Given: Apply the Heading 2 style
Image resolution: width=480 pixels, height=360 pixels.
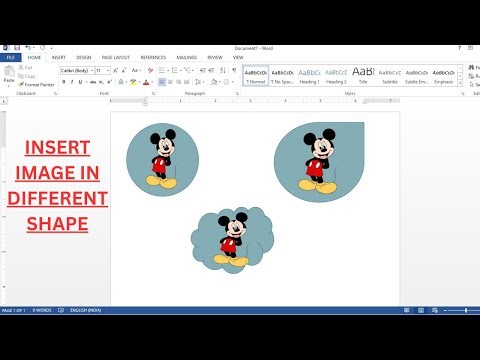Looking at the screenshot, I should click(x=336, y=76).
